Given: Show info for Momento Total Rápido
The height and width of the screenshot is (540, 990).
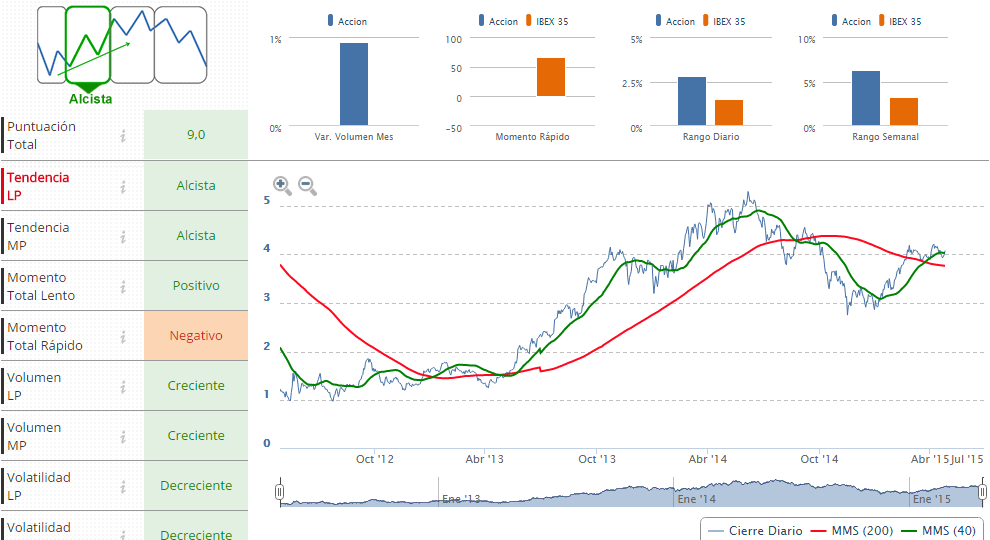Looking at the screenshot, I should 123,336.
